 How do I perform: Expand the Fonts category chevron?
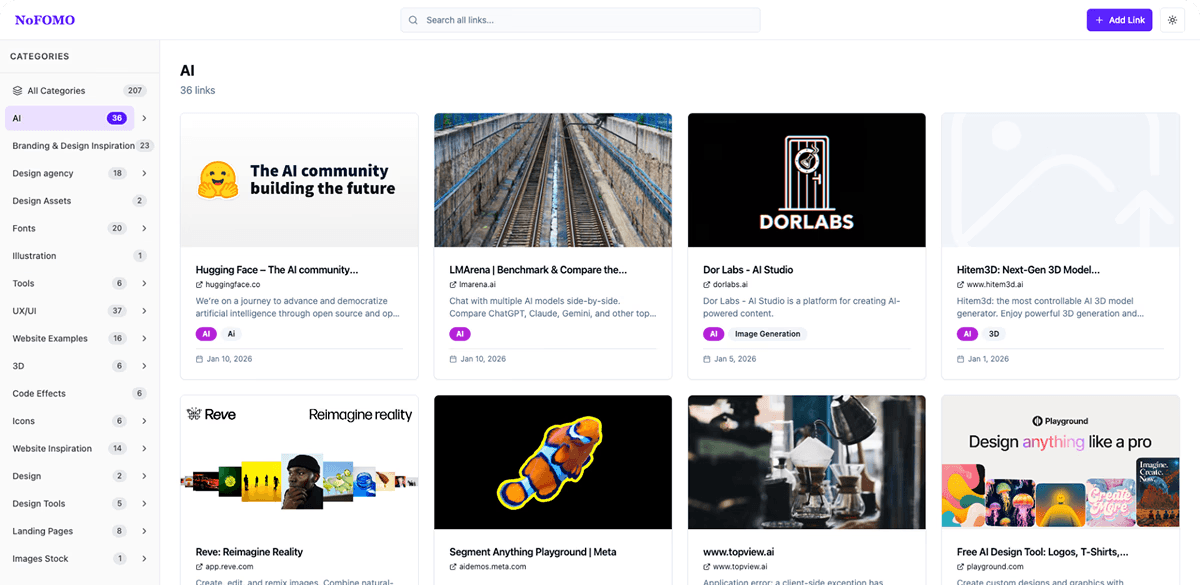144,228
